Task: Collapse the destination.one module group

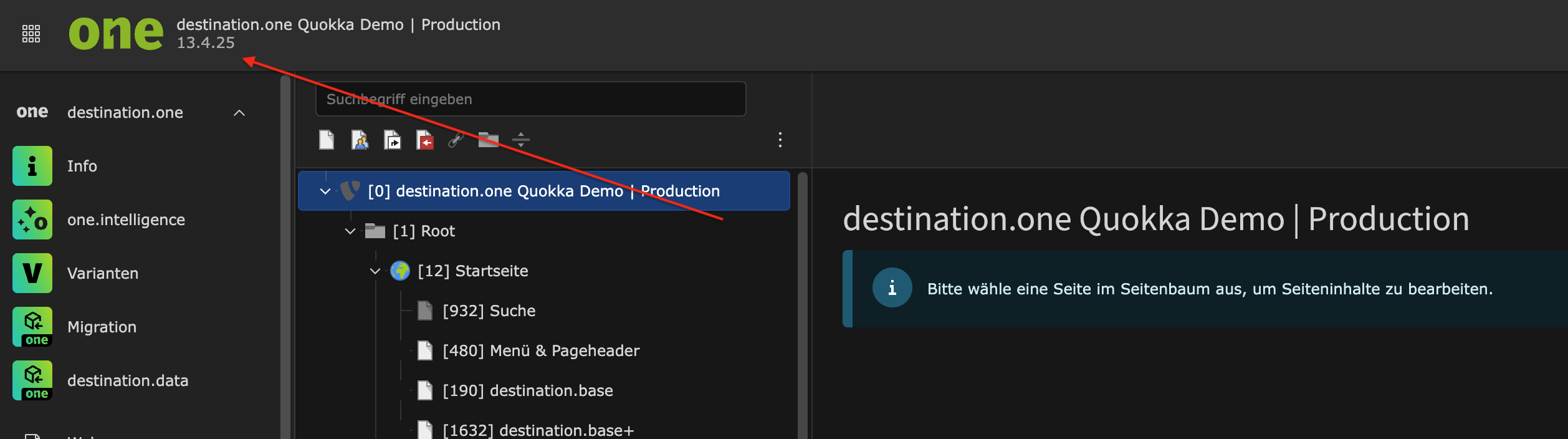Action: tap(239, 113)
